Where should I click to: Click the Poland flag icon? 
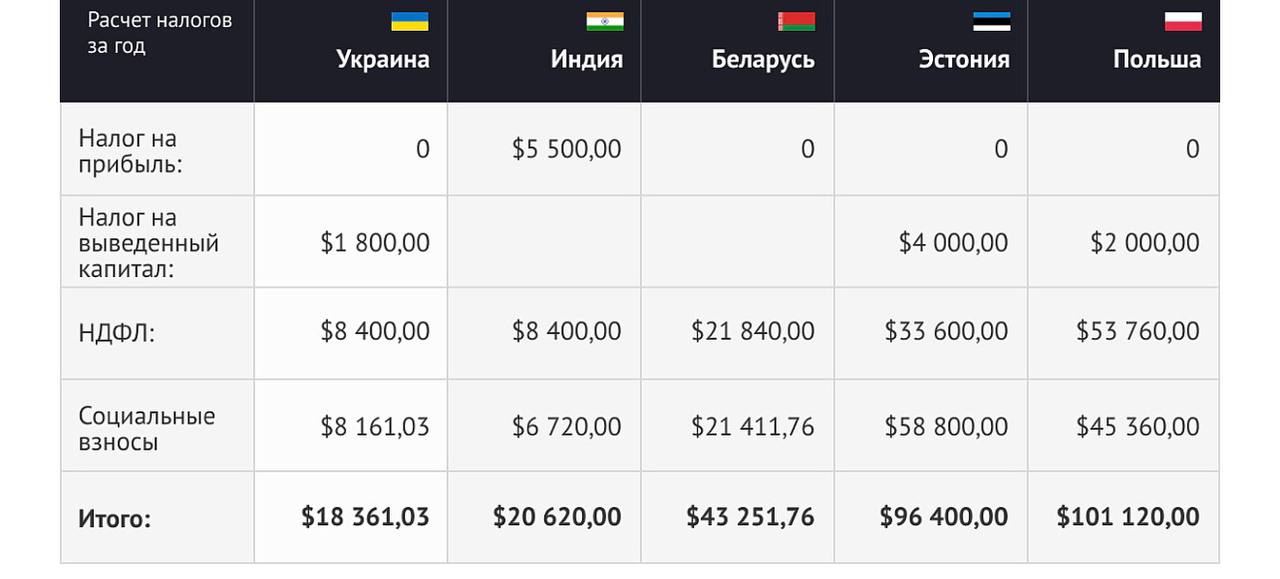pyautogui.click(x=1183, y=21)
